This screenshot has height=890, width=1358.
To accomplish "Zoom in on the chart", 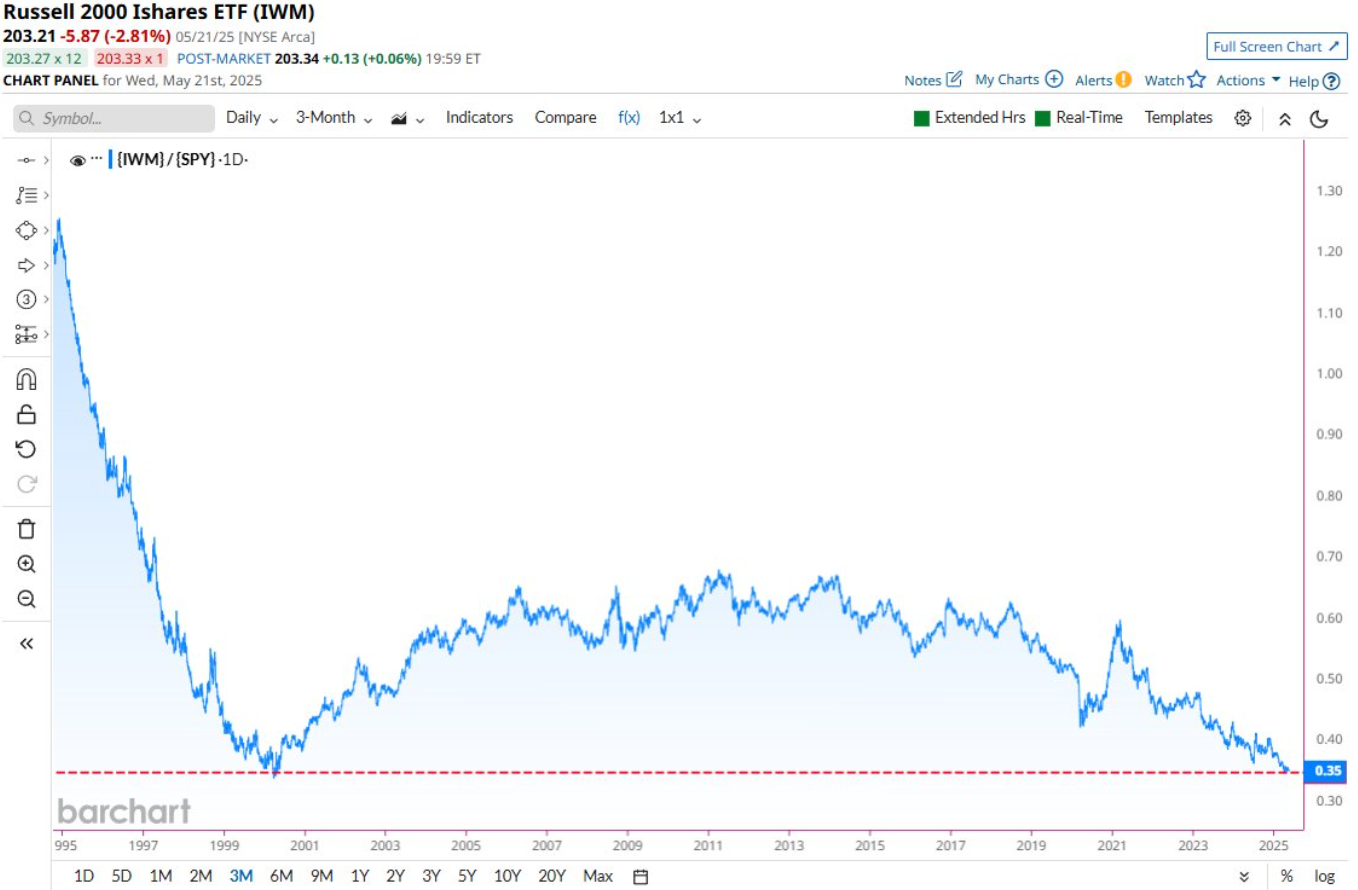I will 27,564.
